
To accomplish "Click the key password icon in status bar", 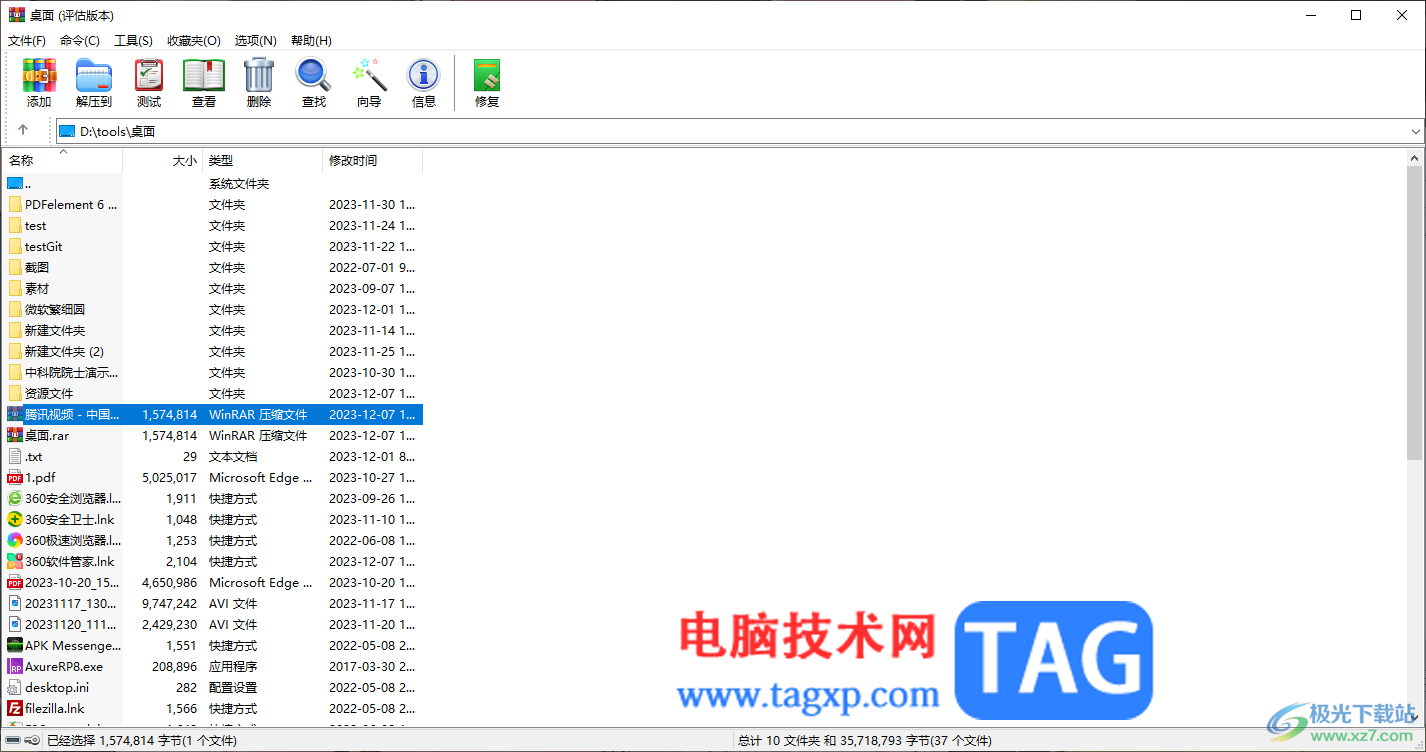I will [33, 741].
